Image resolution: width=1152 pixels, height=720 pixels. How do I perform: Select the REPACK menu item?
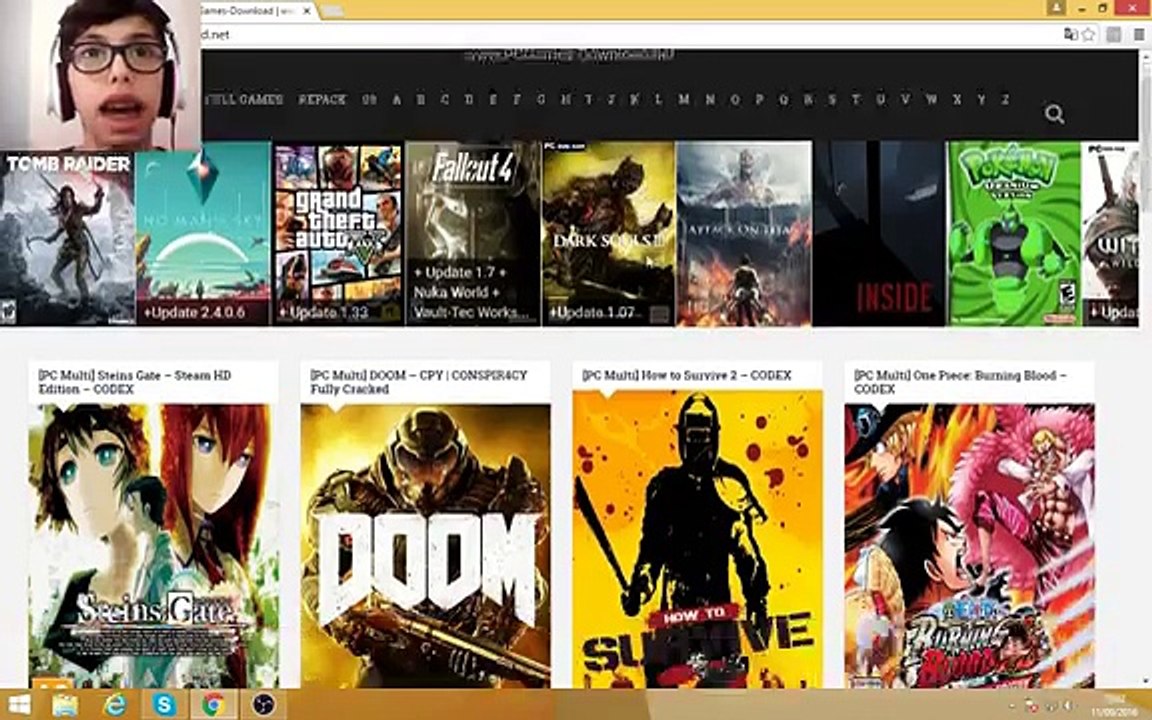(323, 99)
